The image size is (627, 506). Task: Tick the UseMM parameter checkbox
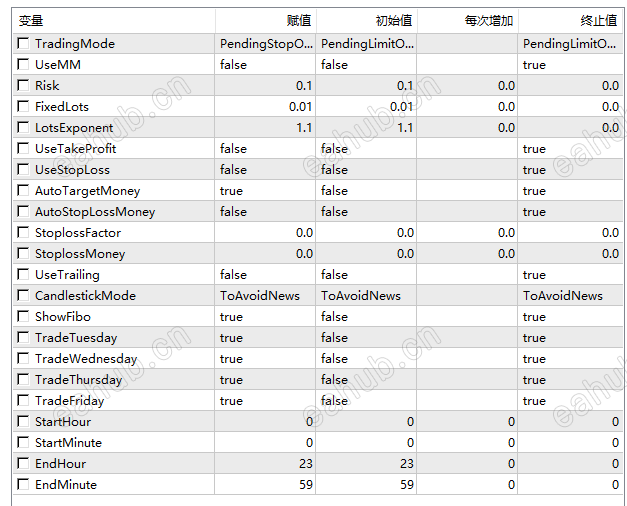[x=23, y=65]
